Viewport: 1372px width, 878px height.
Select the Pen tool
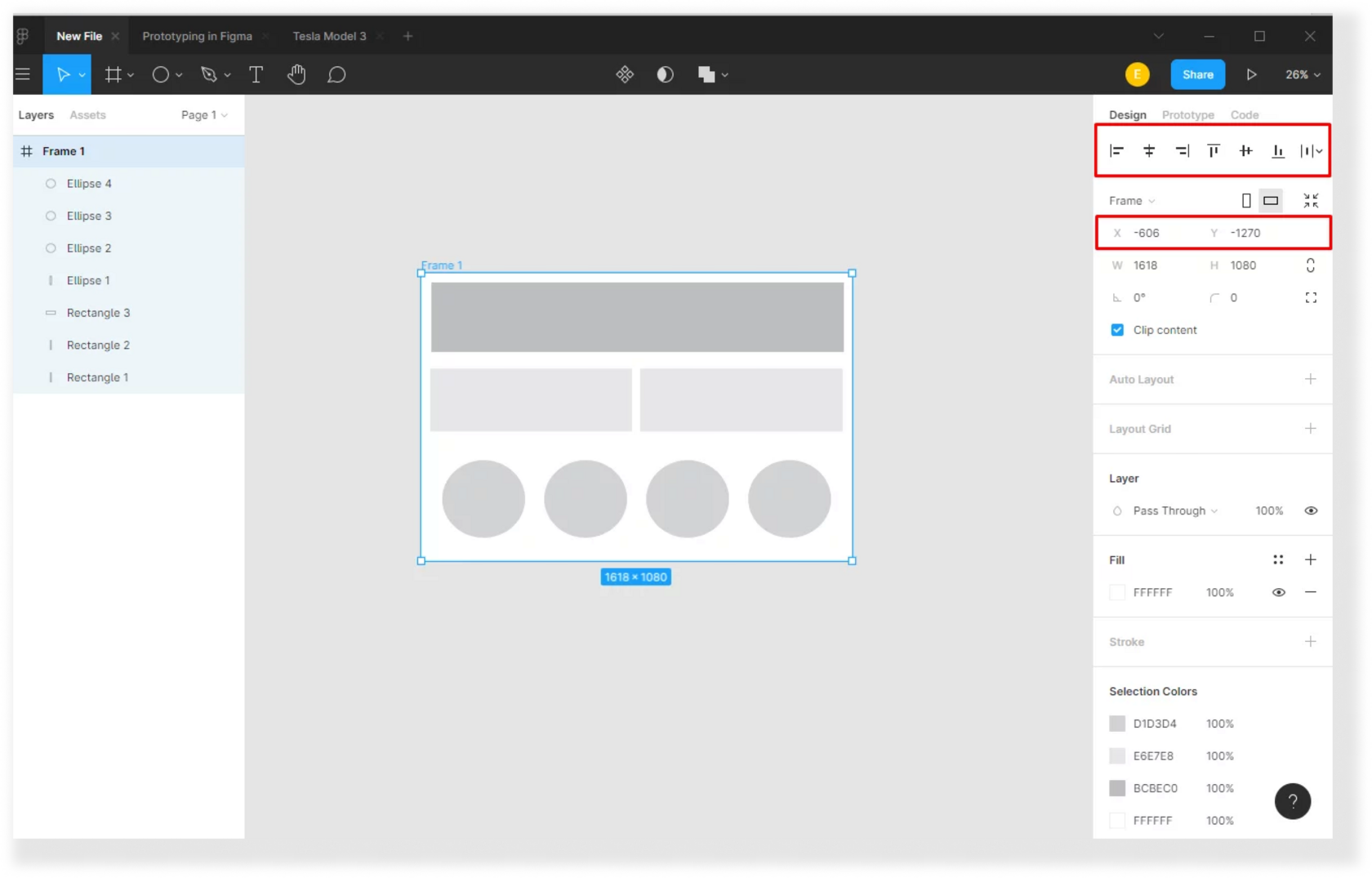coord(209,74)
